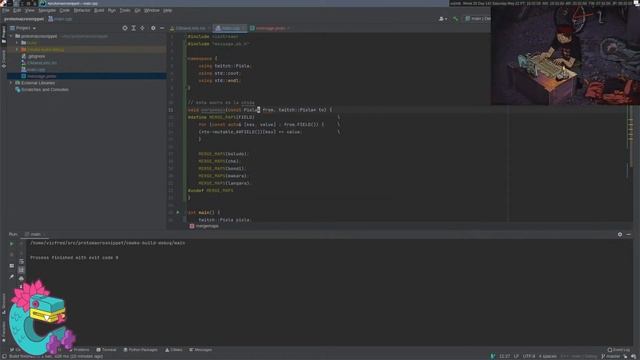Switch to the CMakeLists.txt editor tab
Viewport: 640px width, 360px height.
(189, 28)
